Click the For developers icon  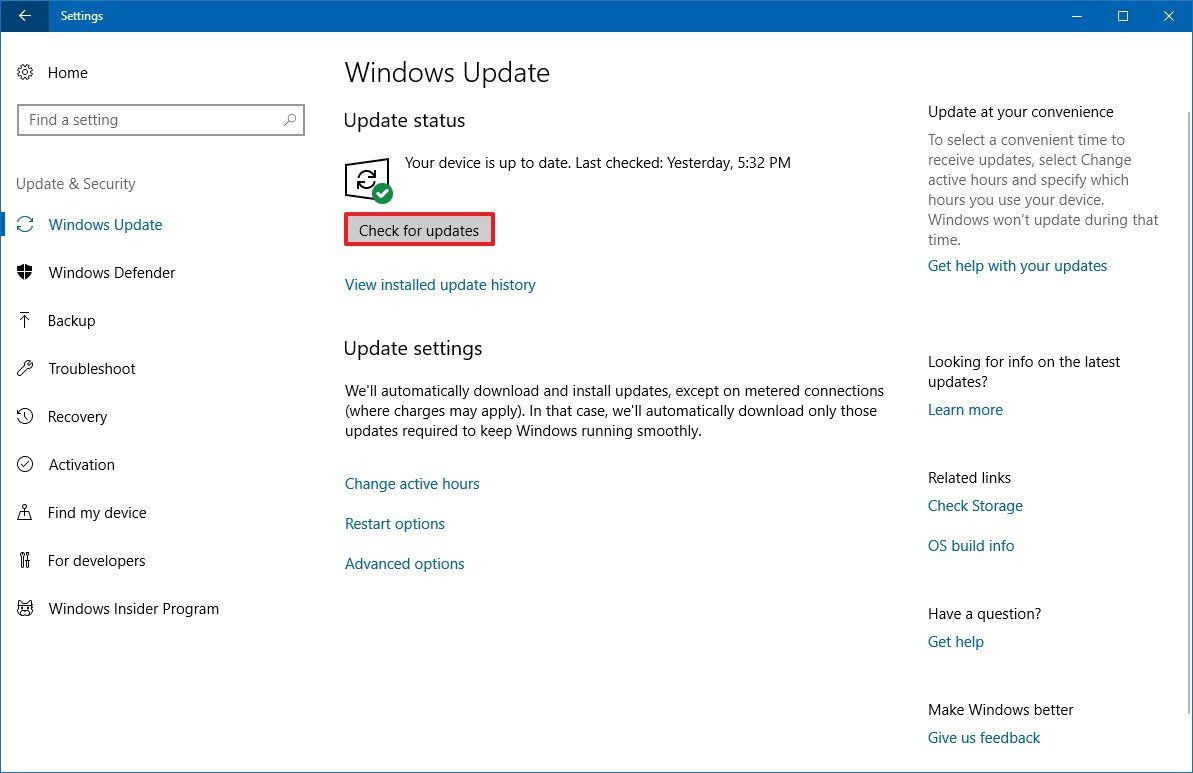[27, 560]
